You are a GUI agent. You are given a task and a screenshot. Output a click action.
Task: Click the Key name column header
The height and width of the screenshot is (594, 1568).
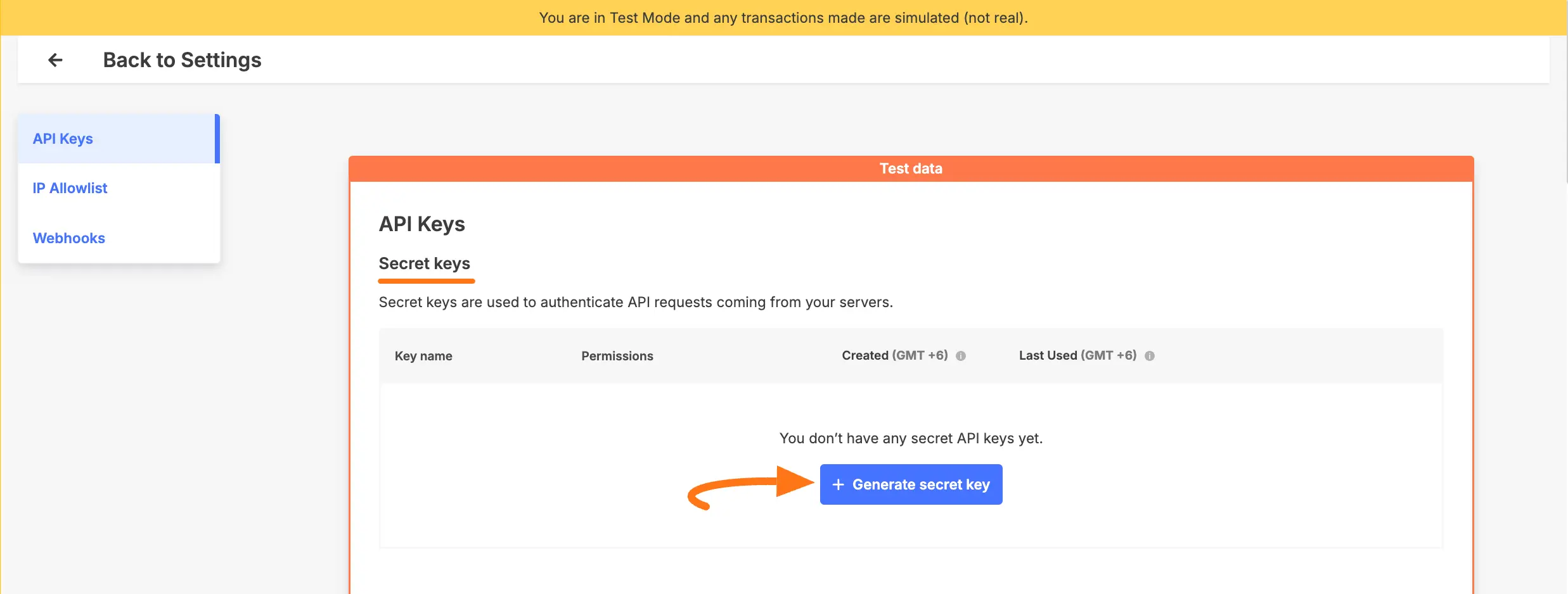click(423, 356)
